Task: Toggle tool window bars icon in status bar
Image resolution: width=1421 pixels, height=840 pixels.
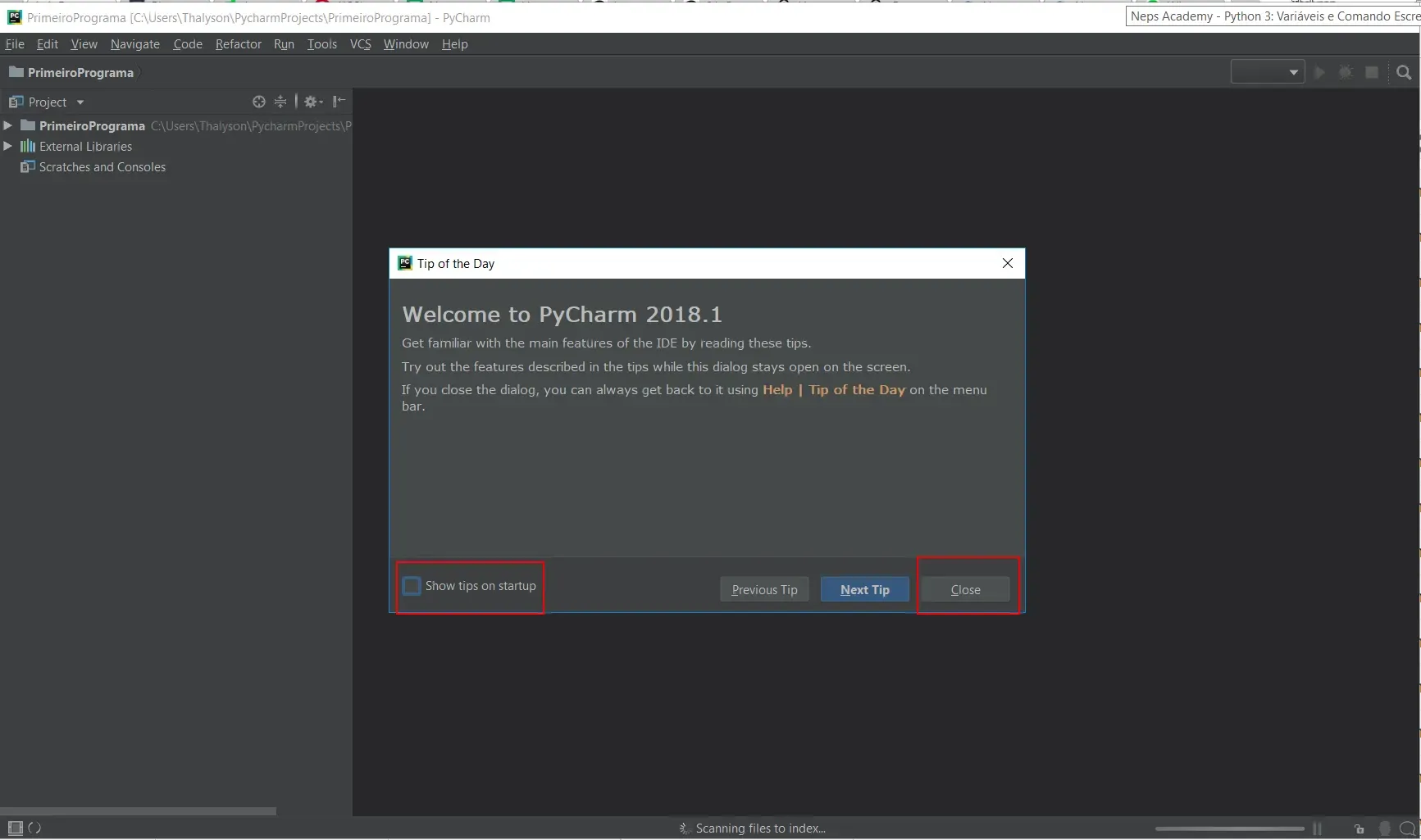Action: (x=16, y=828)
